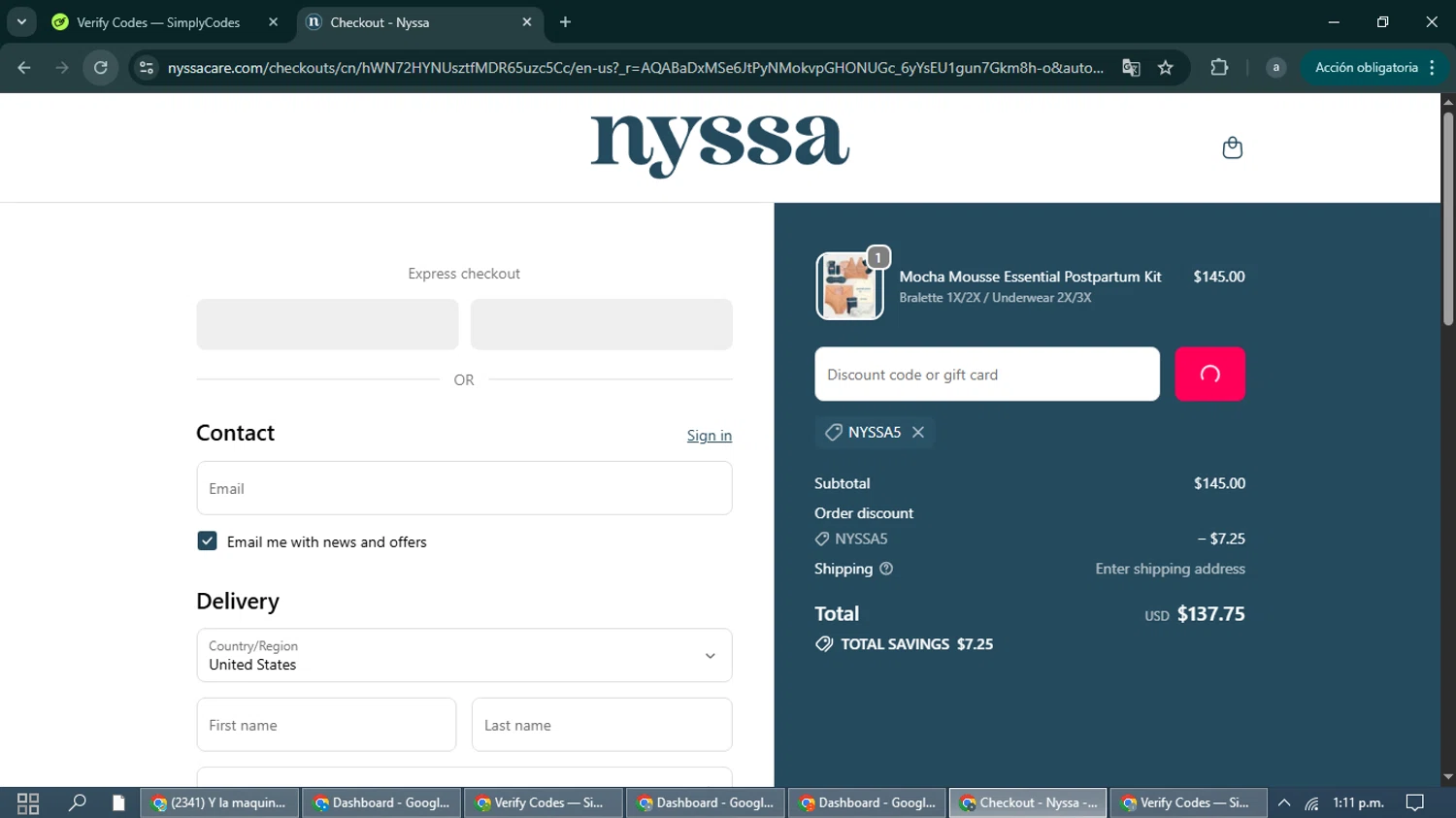Open the notification center icon
The width and height of the screenshot is (1456, 818).
[x=1415, y=802]
